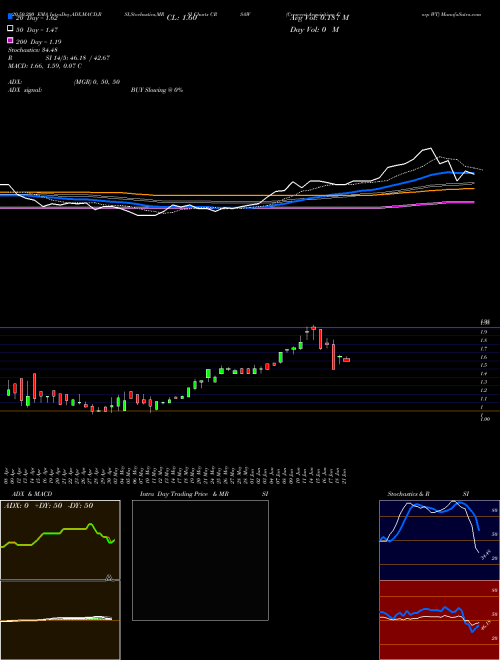Screen dimensions: 500x660
Task: Click the '34.48' value in the Stochastics panel
Action: (484, 555)
